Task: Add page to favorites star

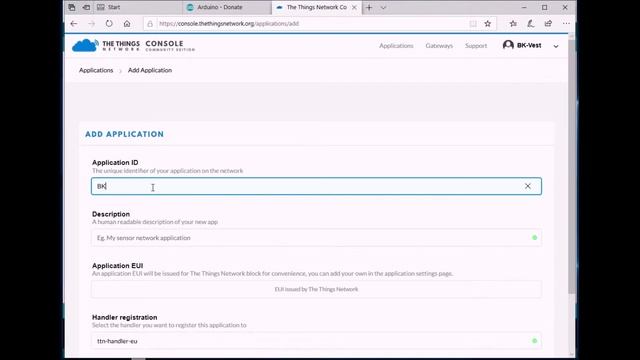Action: click(x=488, y=24)
